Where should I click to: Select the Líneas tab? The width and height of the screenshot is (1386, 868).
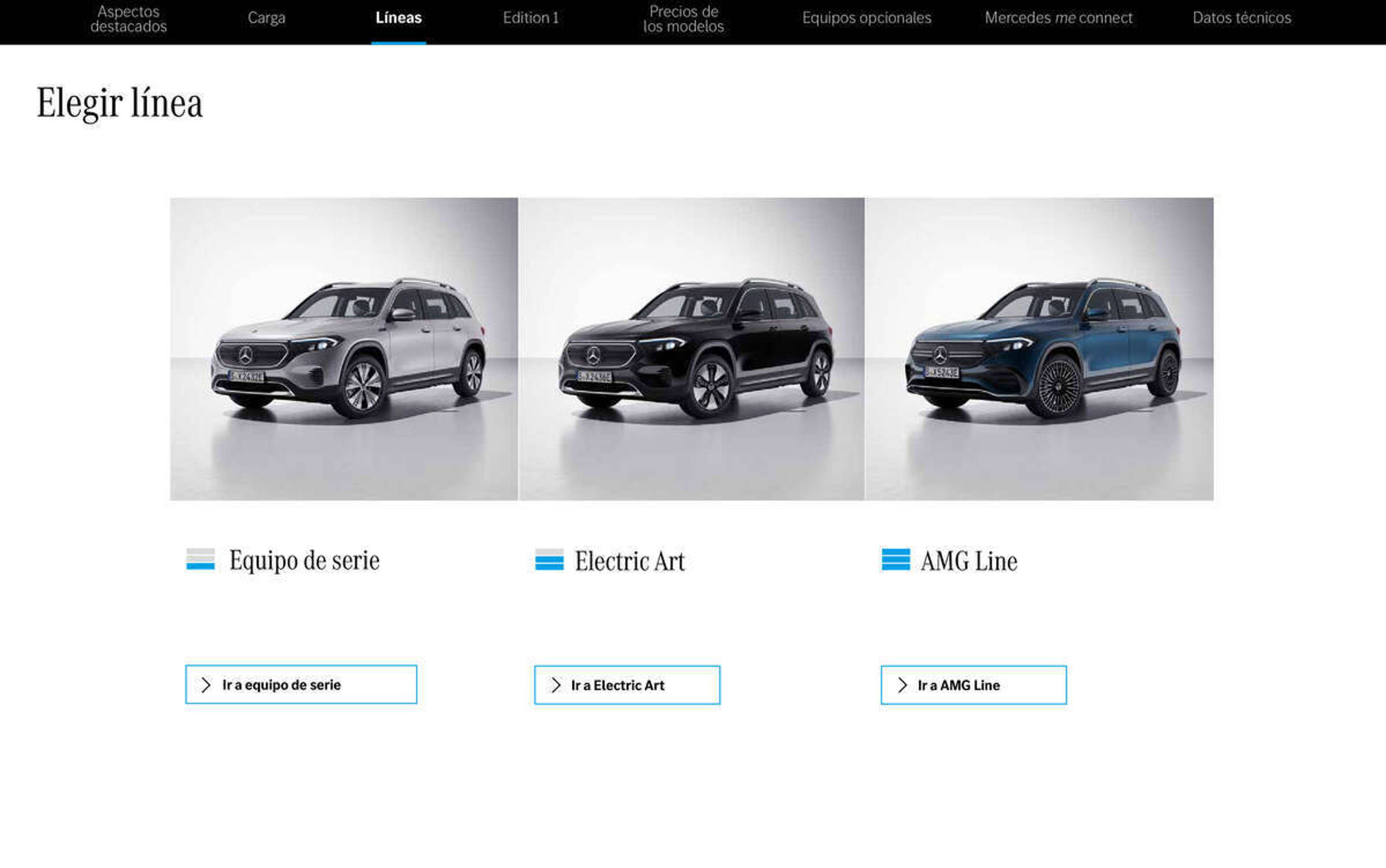pyautogui.click(x=398, y=18)
